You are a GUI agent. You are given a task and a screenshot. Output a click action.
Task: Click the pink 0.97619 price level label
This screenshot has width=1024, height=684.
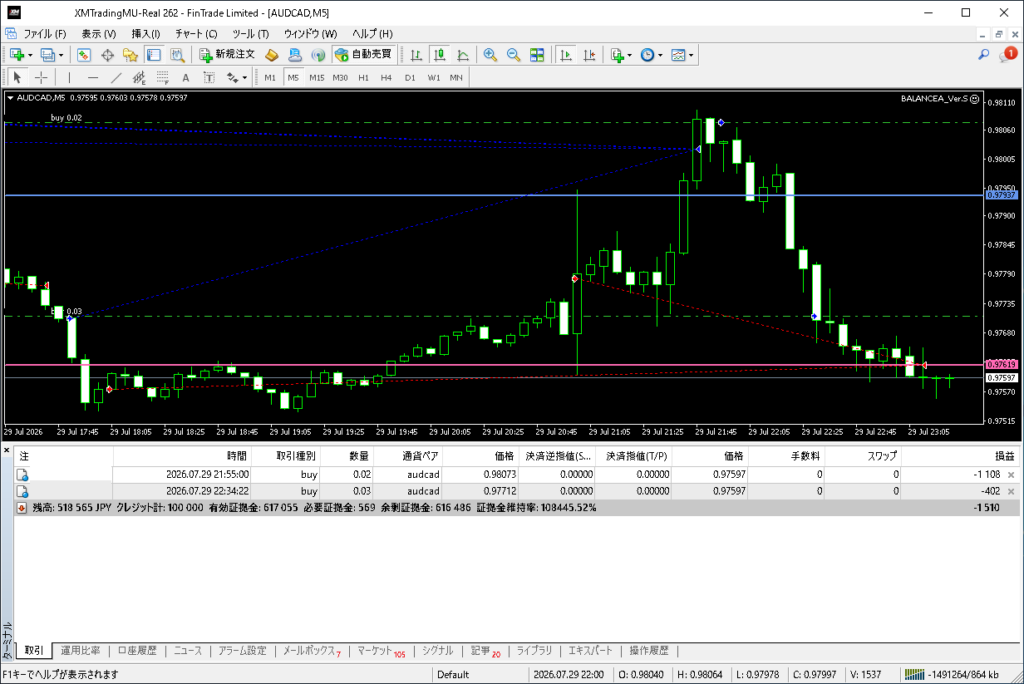[1001, 365]
